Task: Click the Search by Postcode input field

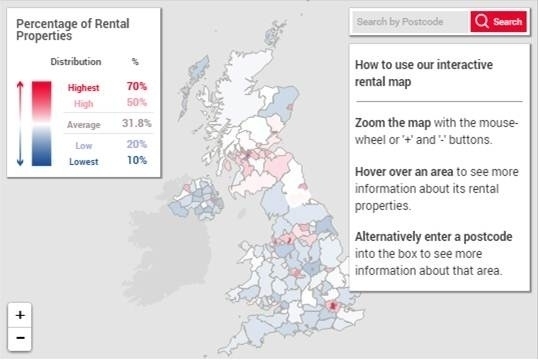Action: (x=411, y=22)
